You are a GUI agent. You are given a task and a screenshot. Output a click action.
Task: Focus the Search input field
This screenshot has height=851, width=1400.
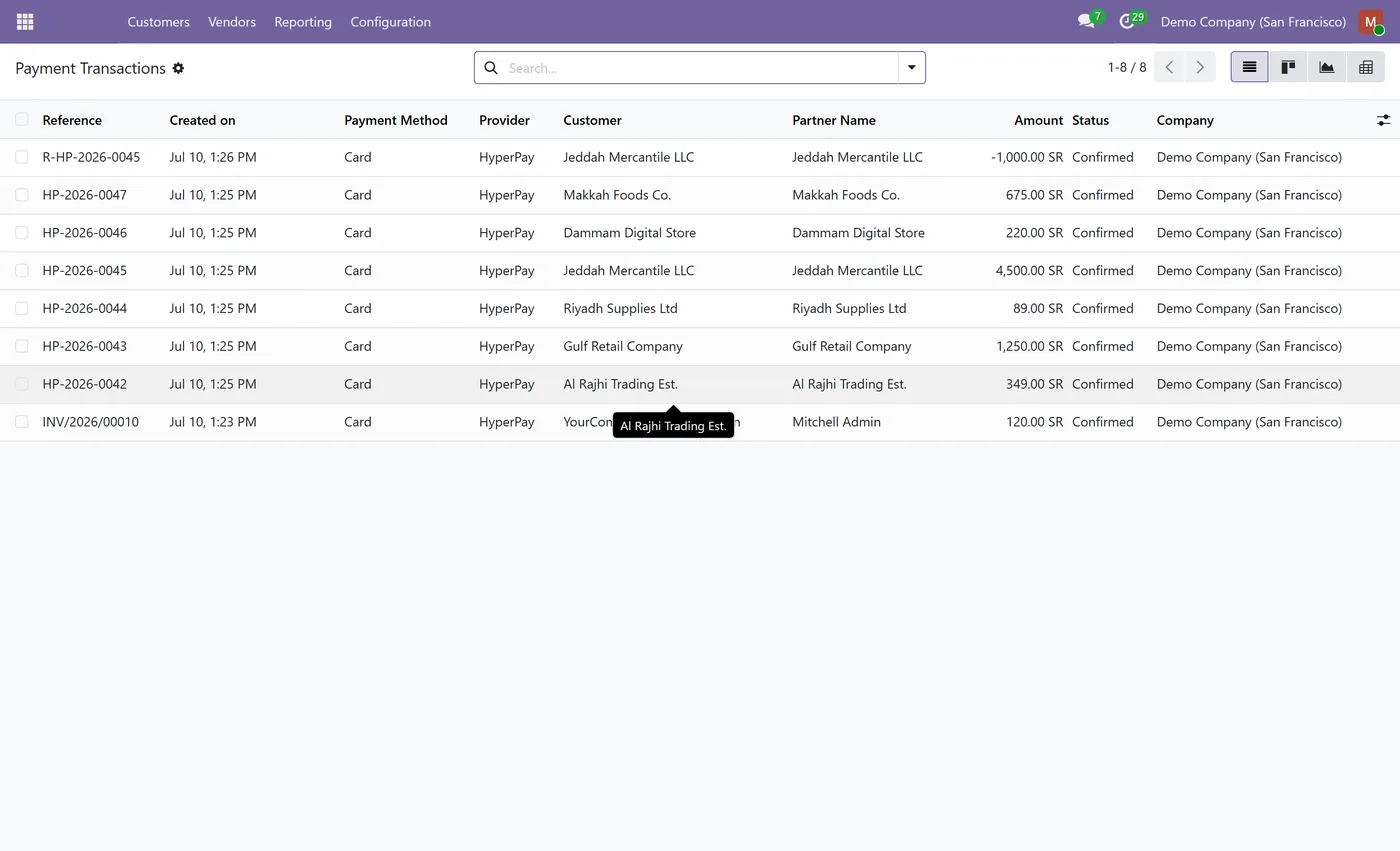pos(700,68)
